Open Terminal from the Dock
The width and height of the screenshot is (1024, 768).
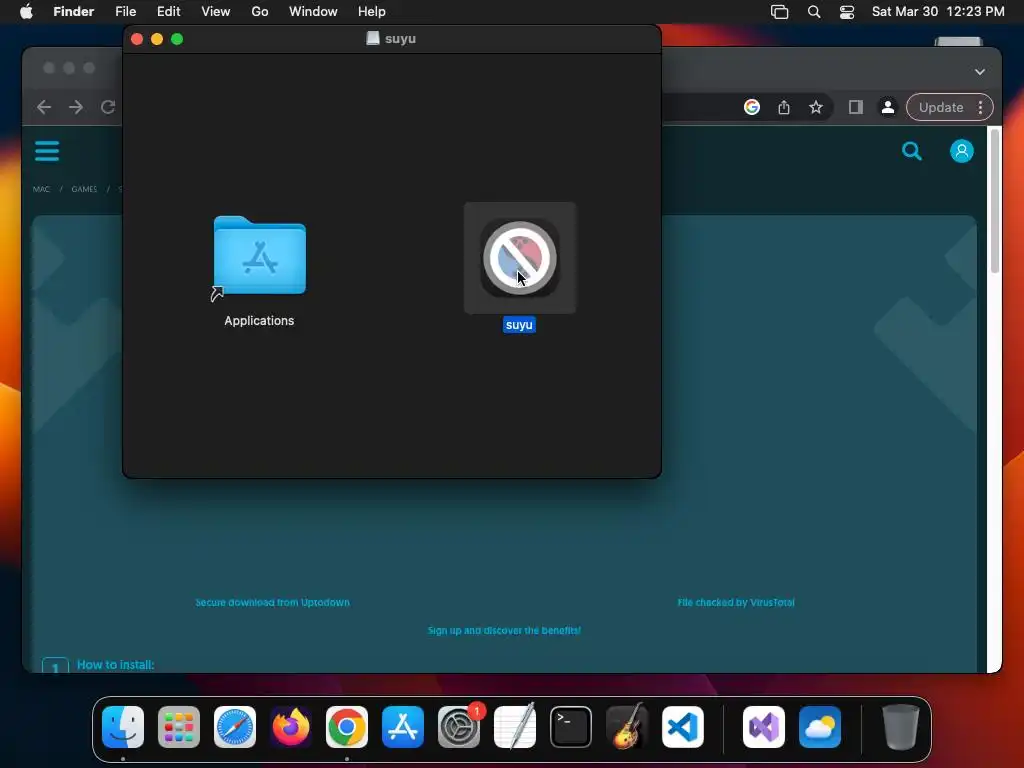(571, 727)
